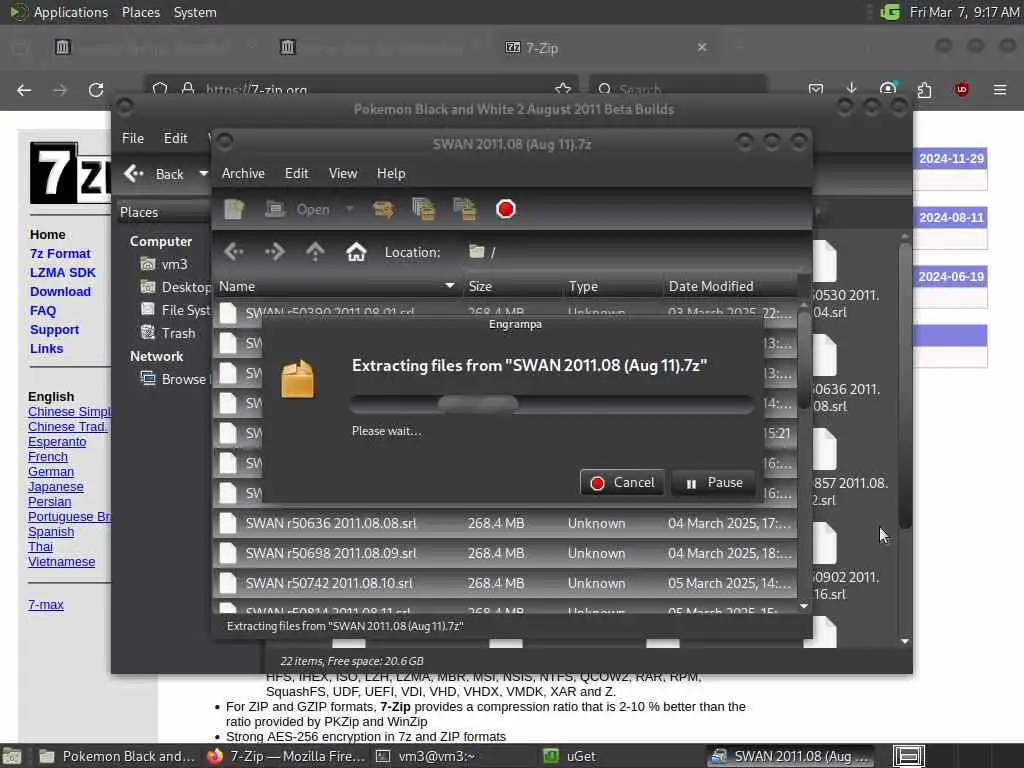Open the 7-max link
The height and width of the screenshot is (768, 1024).
point(46,605)
